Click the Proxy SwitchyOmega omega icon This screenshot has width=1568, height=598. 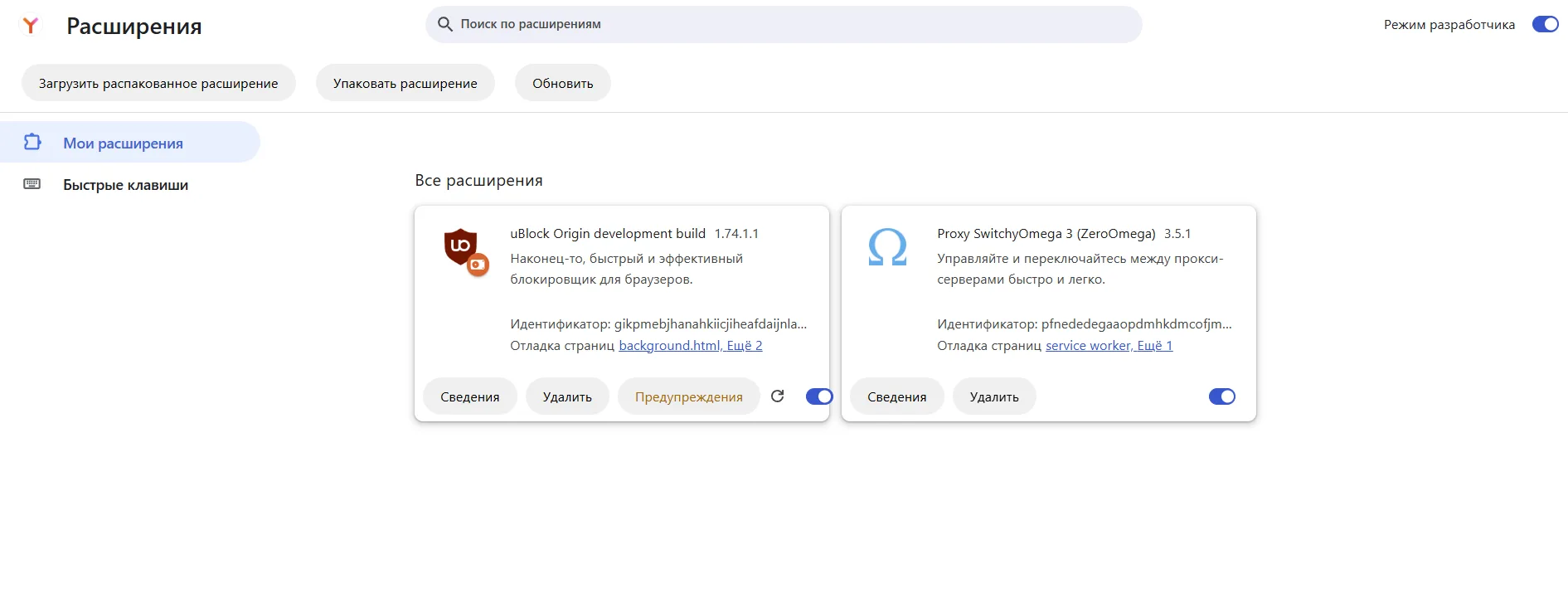(x=887, y=247)
